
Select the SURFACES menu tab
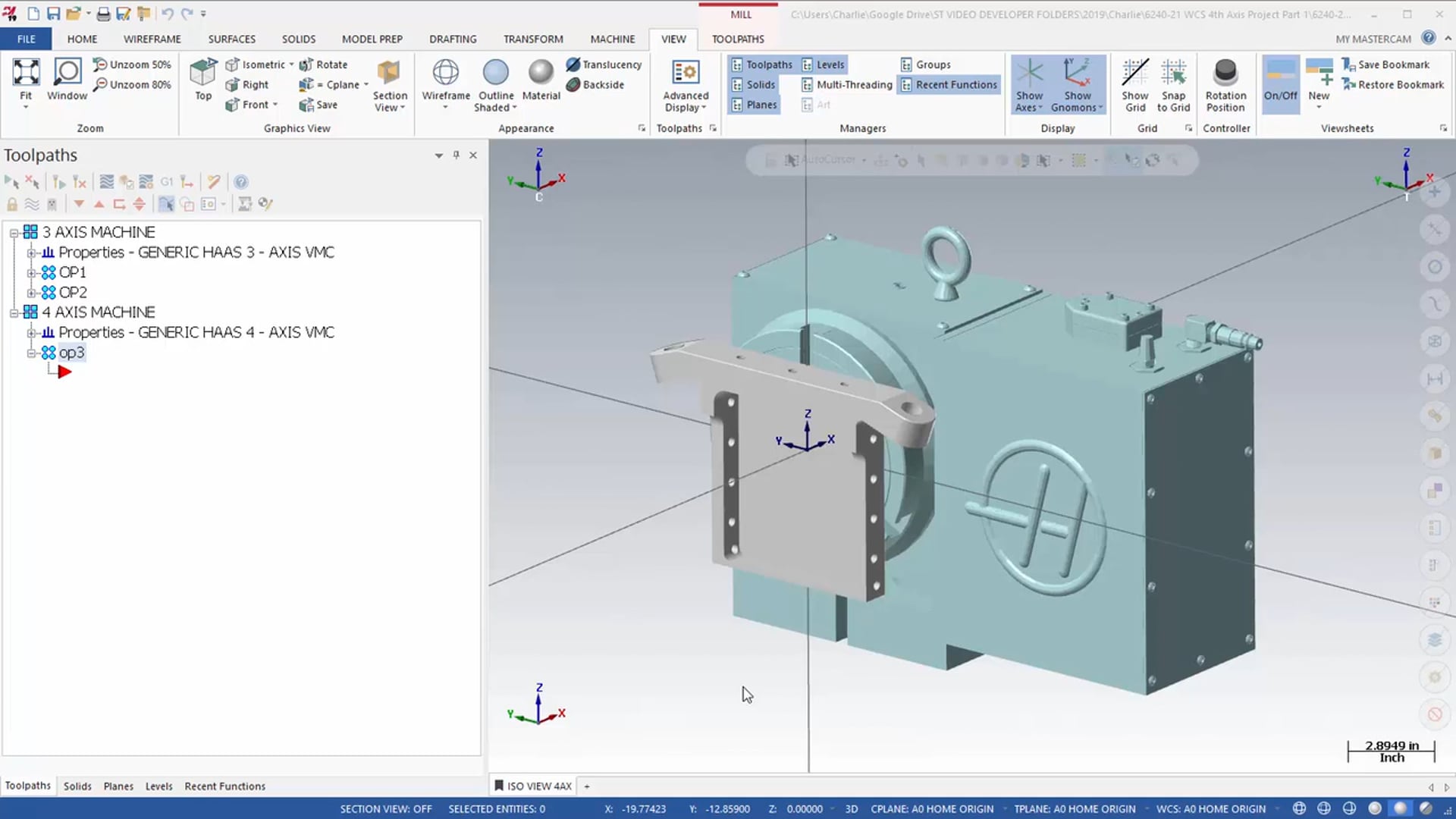231,38
